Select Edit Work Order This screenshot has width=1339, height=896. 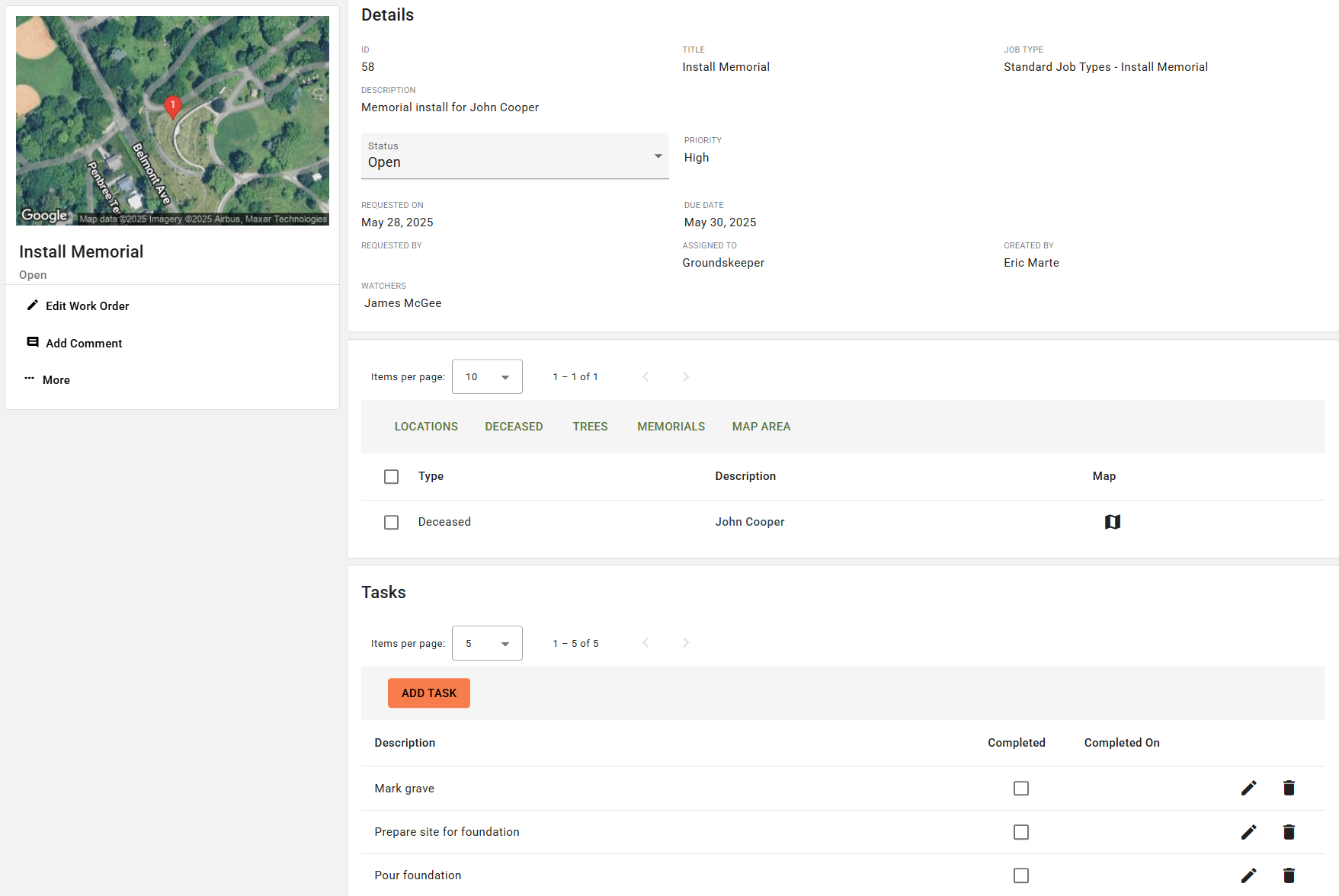pos(87,306)
